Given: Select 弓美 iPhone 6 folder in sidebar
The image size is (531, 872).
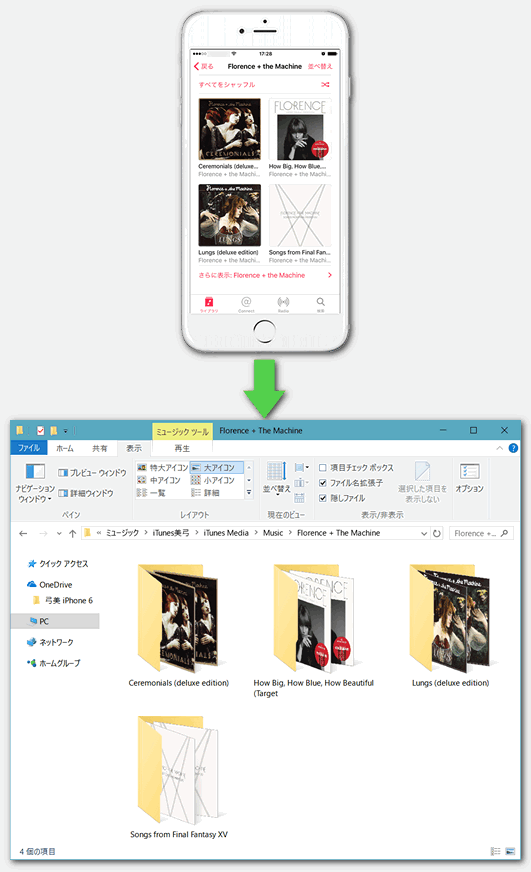Looking at the screenshot, I should click(63, 601).
